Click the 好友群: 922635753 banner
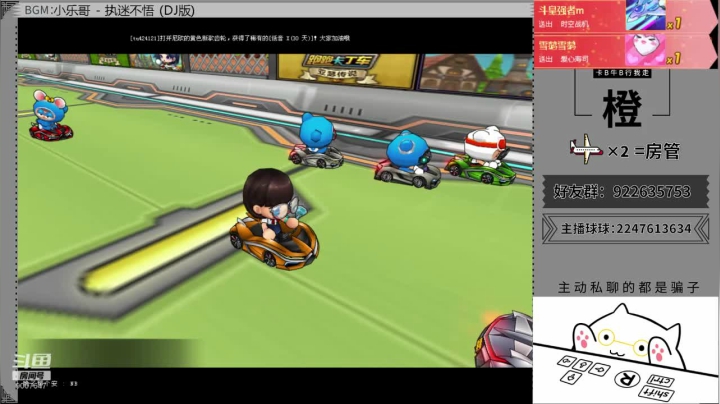720x404 pixels. tap(625, 191)
